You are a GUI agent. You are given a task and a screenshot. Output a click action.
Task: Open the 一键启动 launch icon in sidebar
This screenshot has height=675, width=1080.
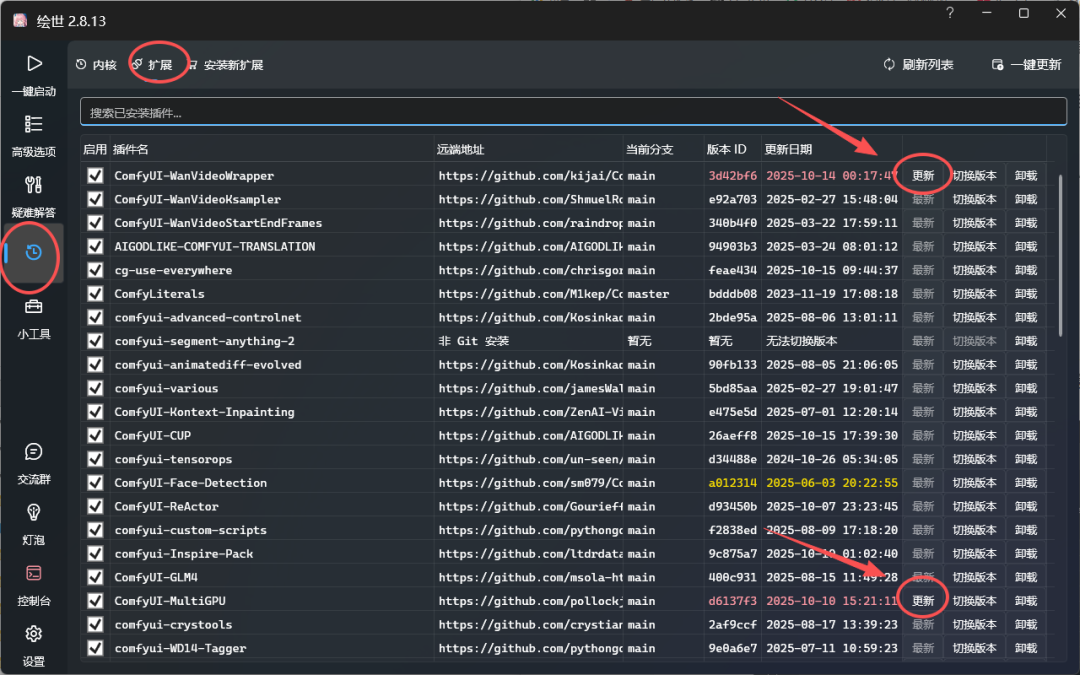[x=34, y=64]
